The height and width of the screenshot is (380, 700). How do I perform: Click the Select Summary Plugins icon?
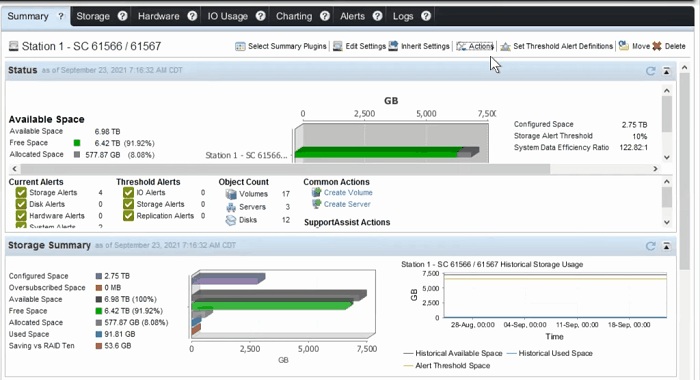coord(240,46)
